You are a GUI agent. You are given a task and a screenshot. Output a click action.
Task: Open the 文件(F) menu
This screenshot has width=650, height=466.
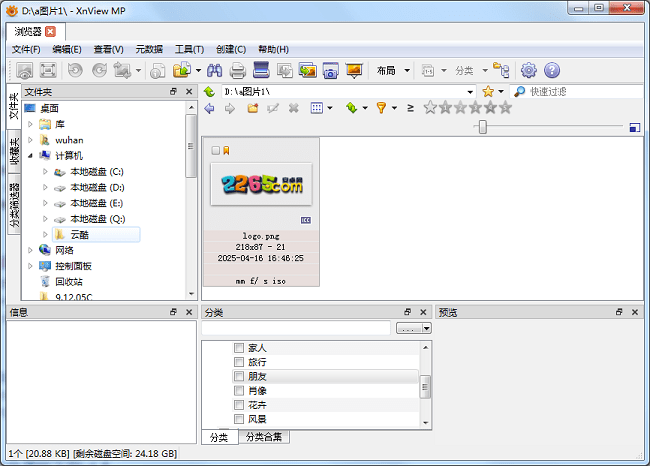tap(26, 49)
